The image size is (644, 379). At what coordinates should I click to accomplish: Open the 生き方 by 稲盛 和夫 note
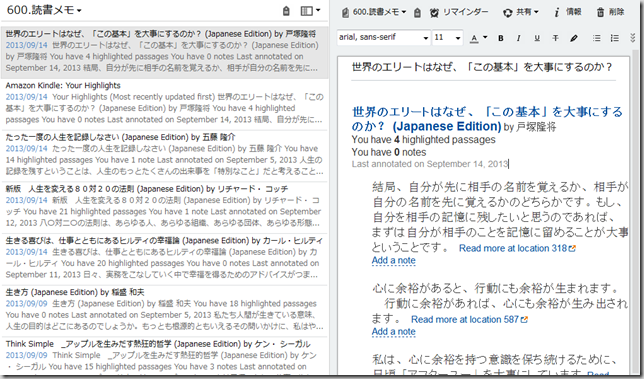click(x=164, y=310)
